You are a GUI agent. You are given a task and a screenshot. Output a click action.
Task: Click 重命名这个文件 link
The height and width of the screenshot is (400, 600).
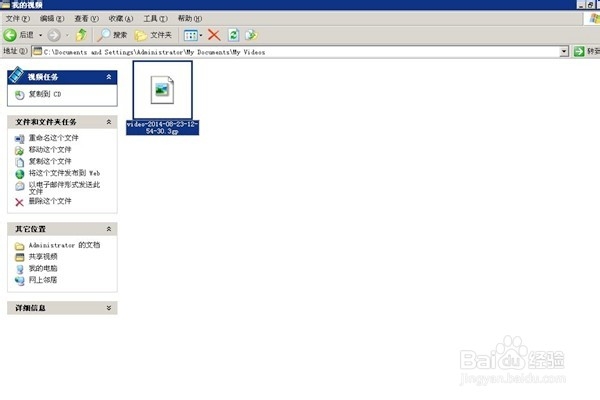click(54, 138)
